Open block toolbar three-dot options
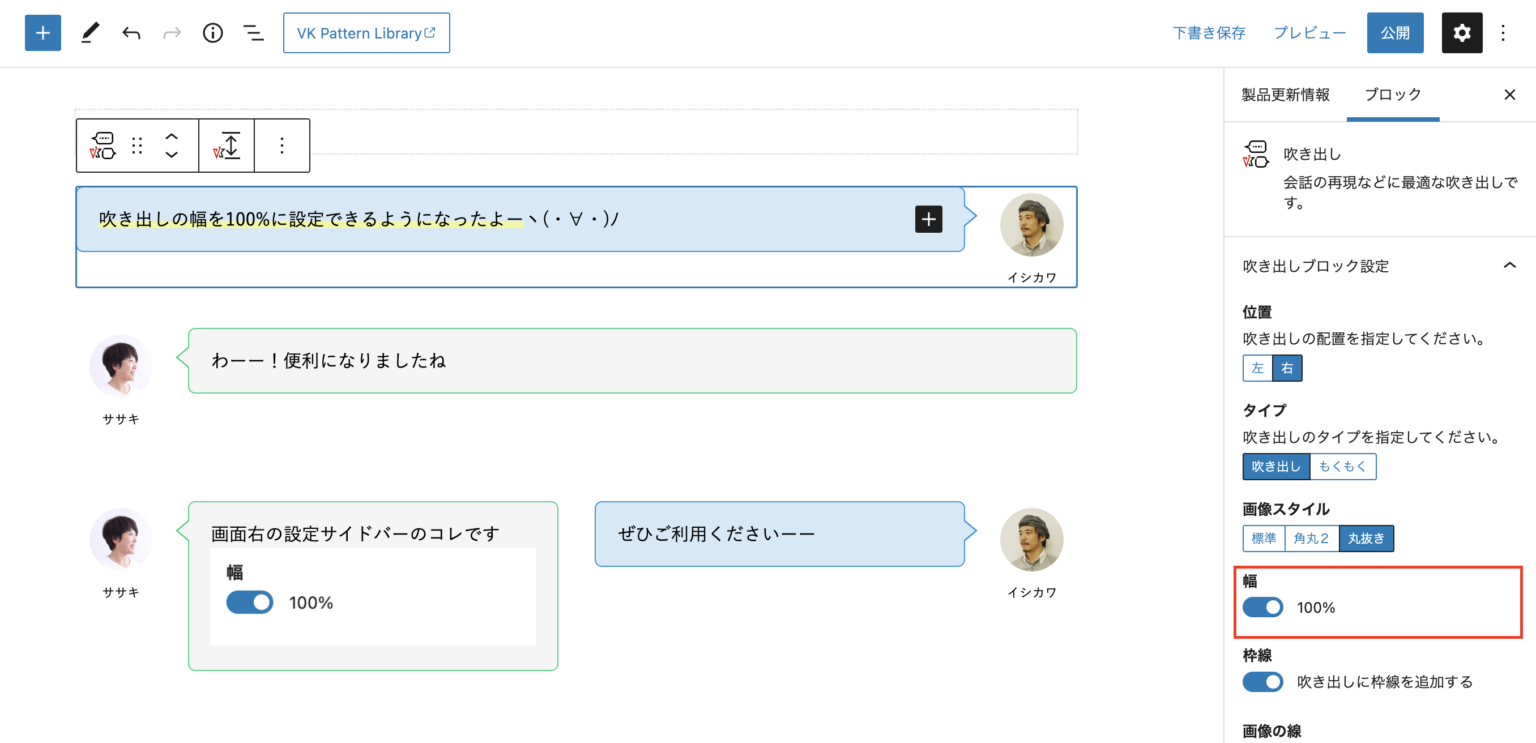Screen dimensions: 1536x743 coord(281,146)
